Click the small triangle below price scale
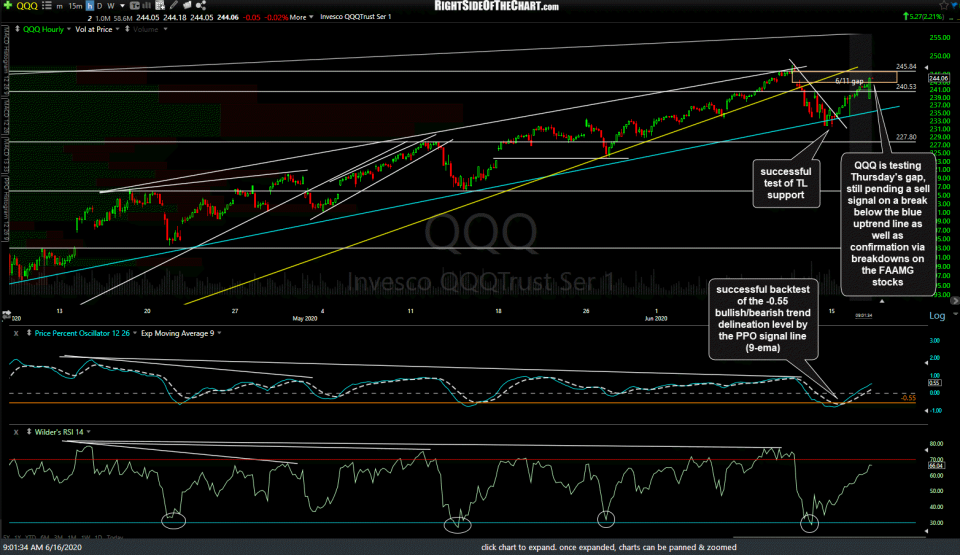The image size is (960, 555). tap(882, 301)
